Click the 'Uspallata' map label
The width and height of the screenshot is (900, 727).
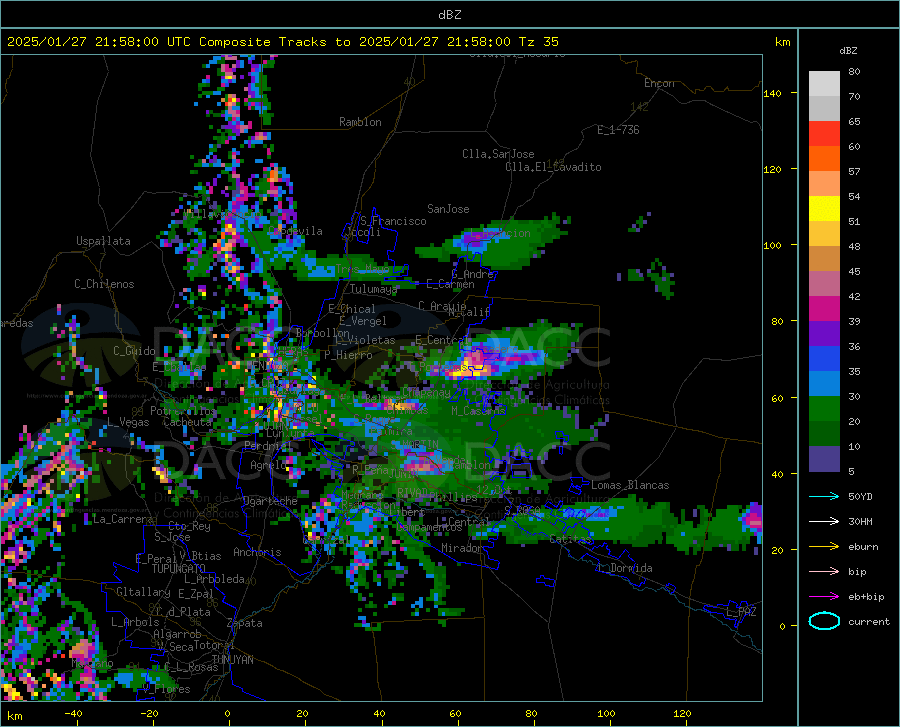click(x=103, y=241)
